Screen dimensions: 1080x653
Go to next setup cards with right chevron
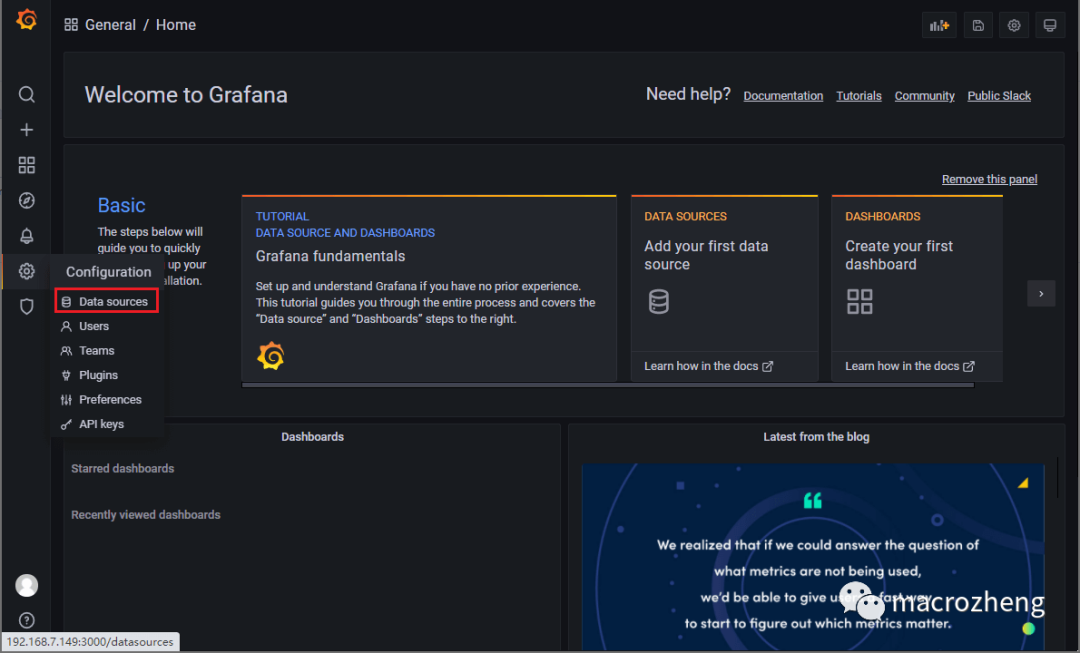[x=1041, y=293]
